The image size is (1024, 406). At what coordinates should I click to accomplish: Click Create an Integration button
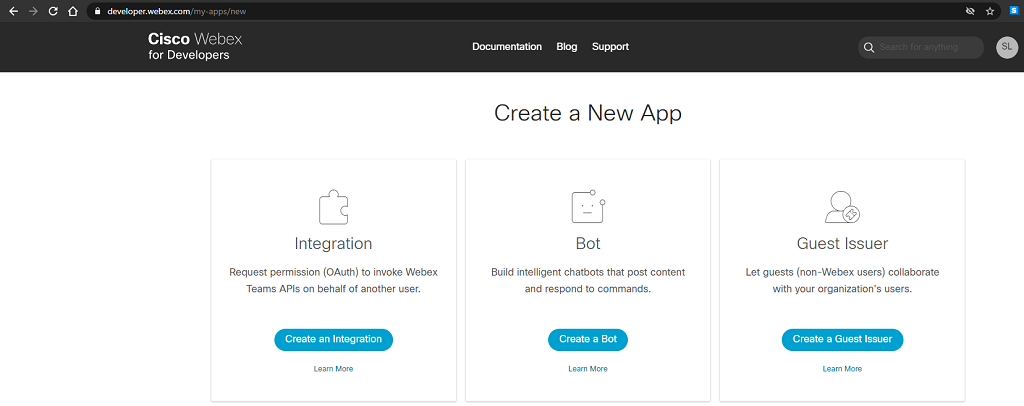tap(333, 339)
